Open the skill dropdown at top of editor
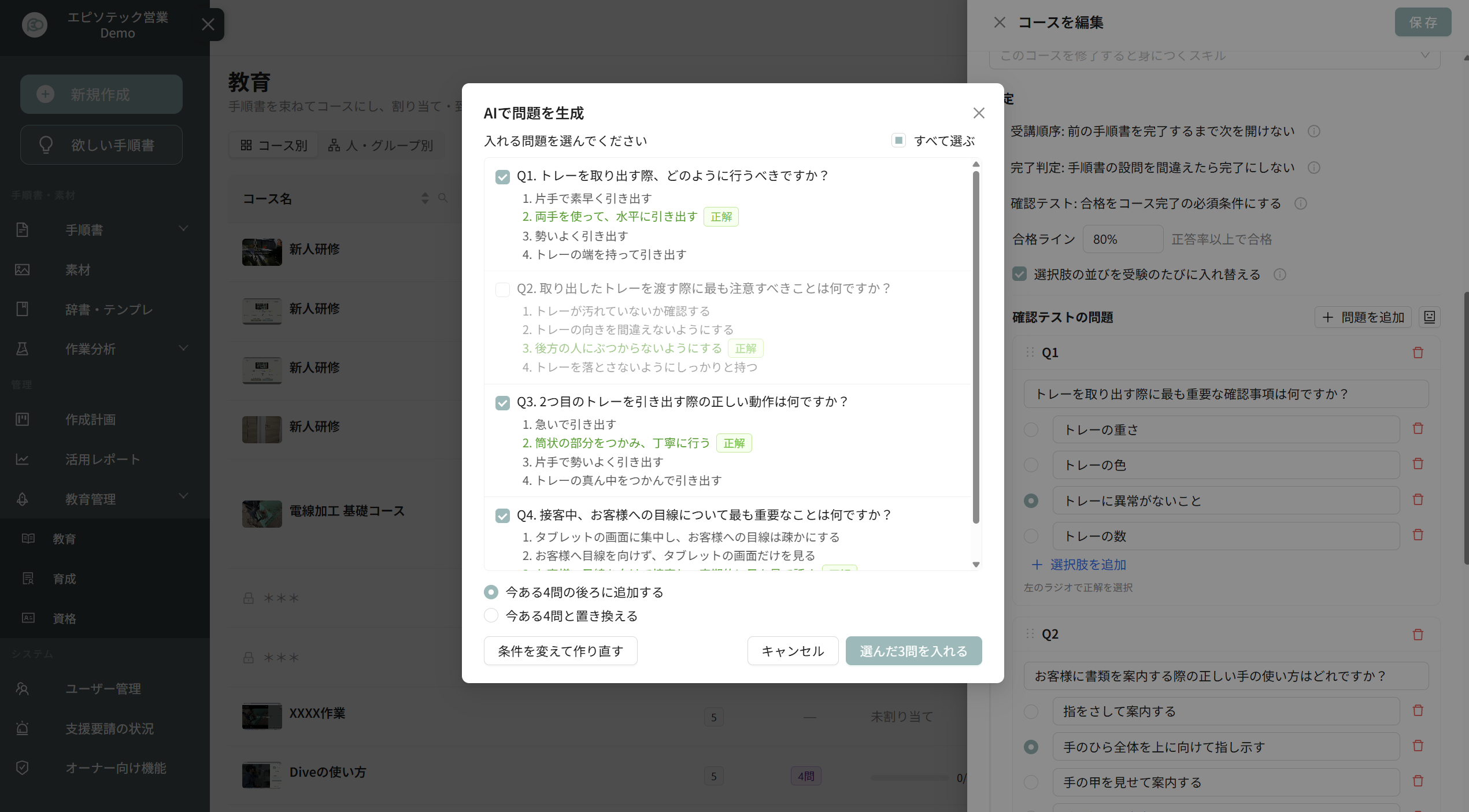Viewport: 1469px width, 812px height. coord(1214,56)
